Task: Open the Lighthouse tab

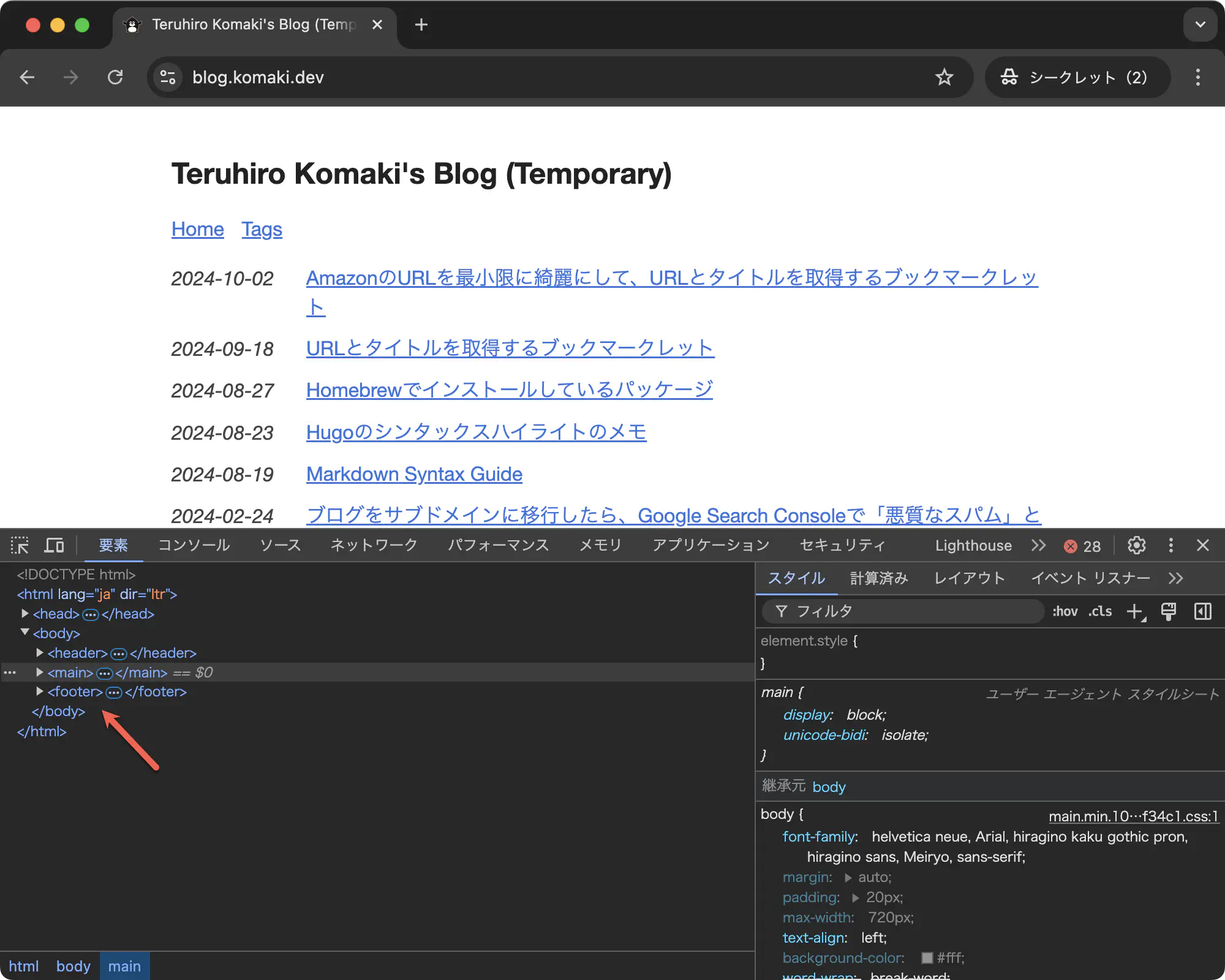Action: tap(973, 545)
